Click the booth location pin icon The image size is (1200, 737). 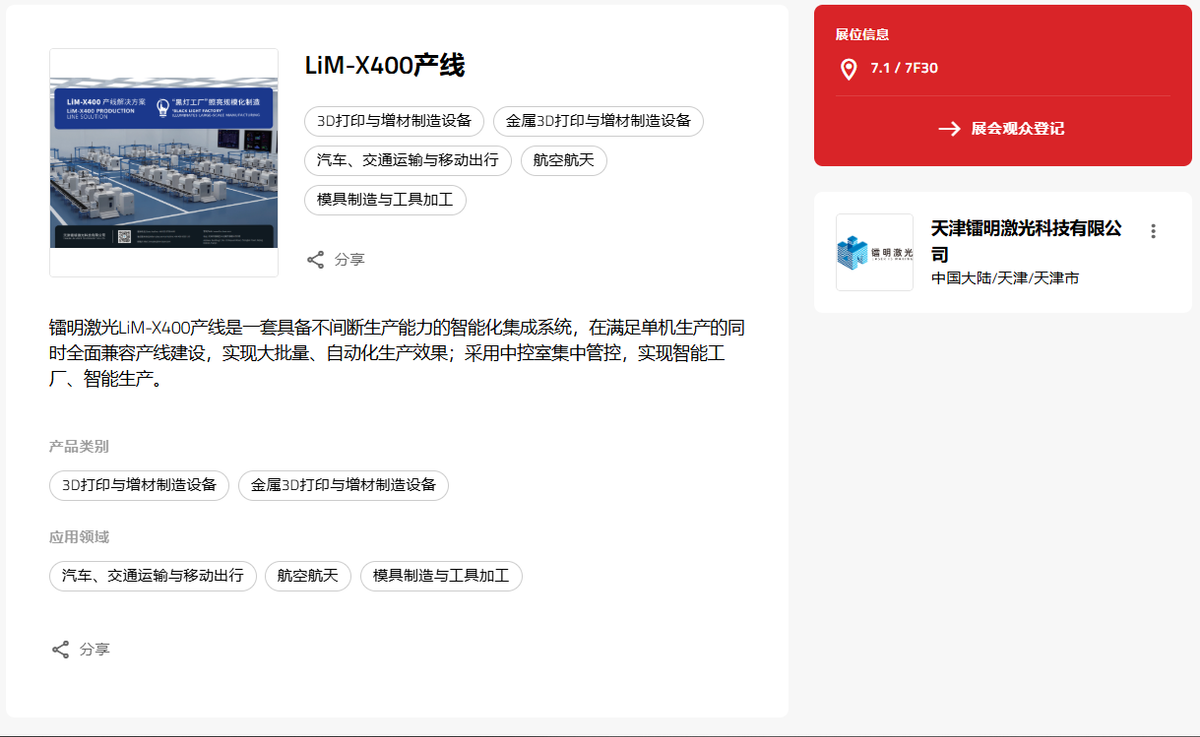coord(848,69)
